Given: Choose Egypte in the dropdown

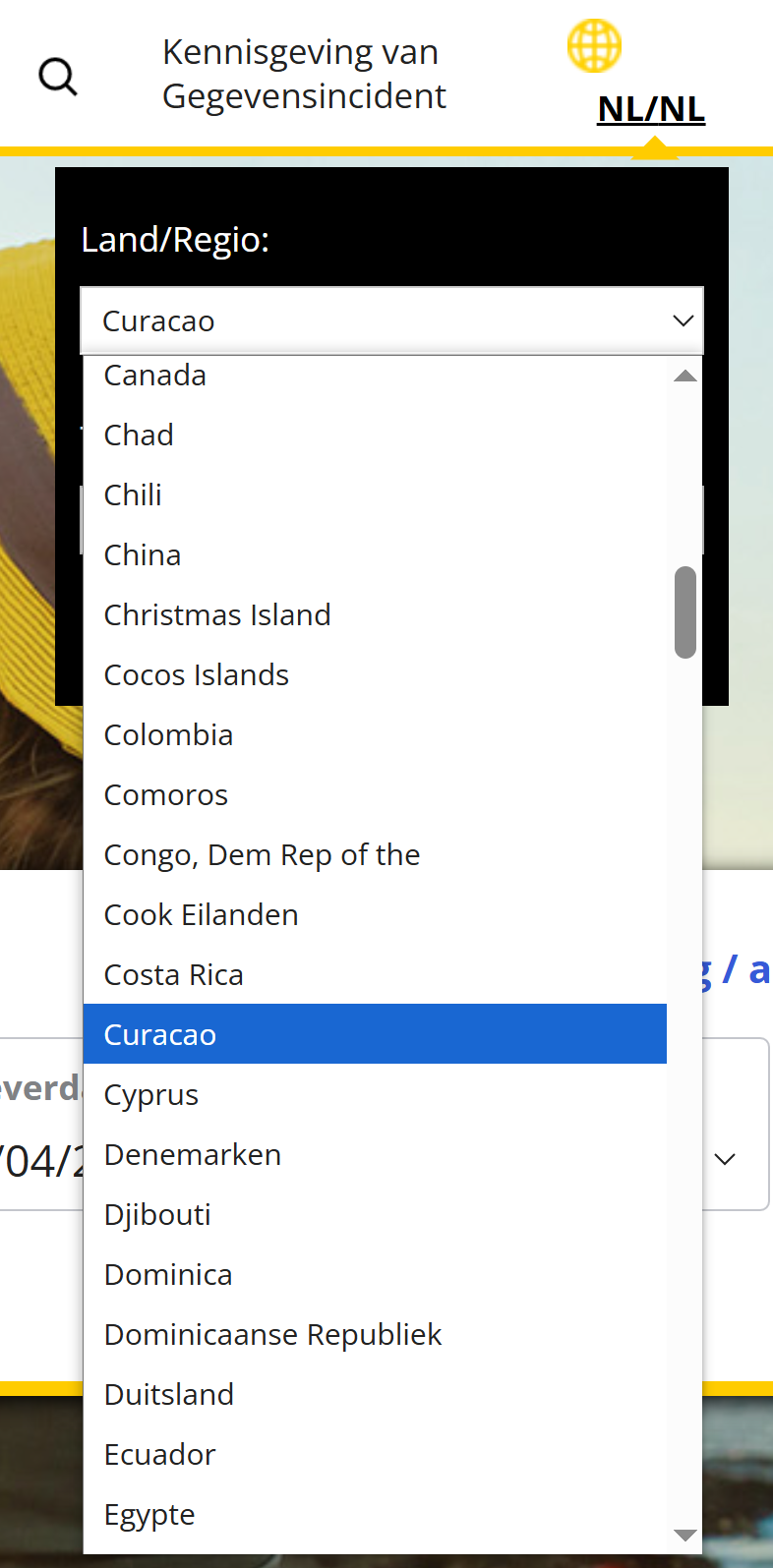Looking at the screenshot, I should pos(149,1515).
